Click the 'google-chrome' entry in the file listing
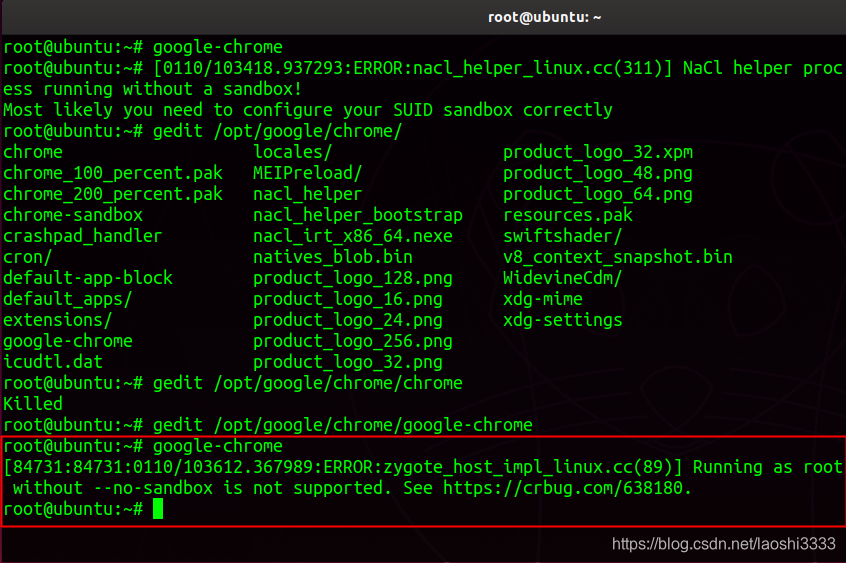The height and width of the screenshot is (563, 846). [x=68, y=341]
